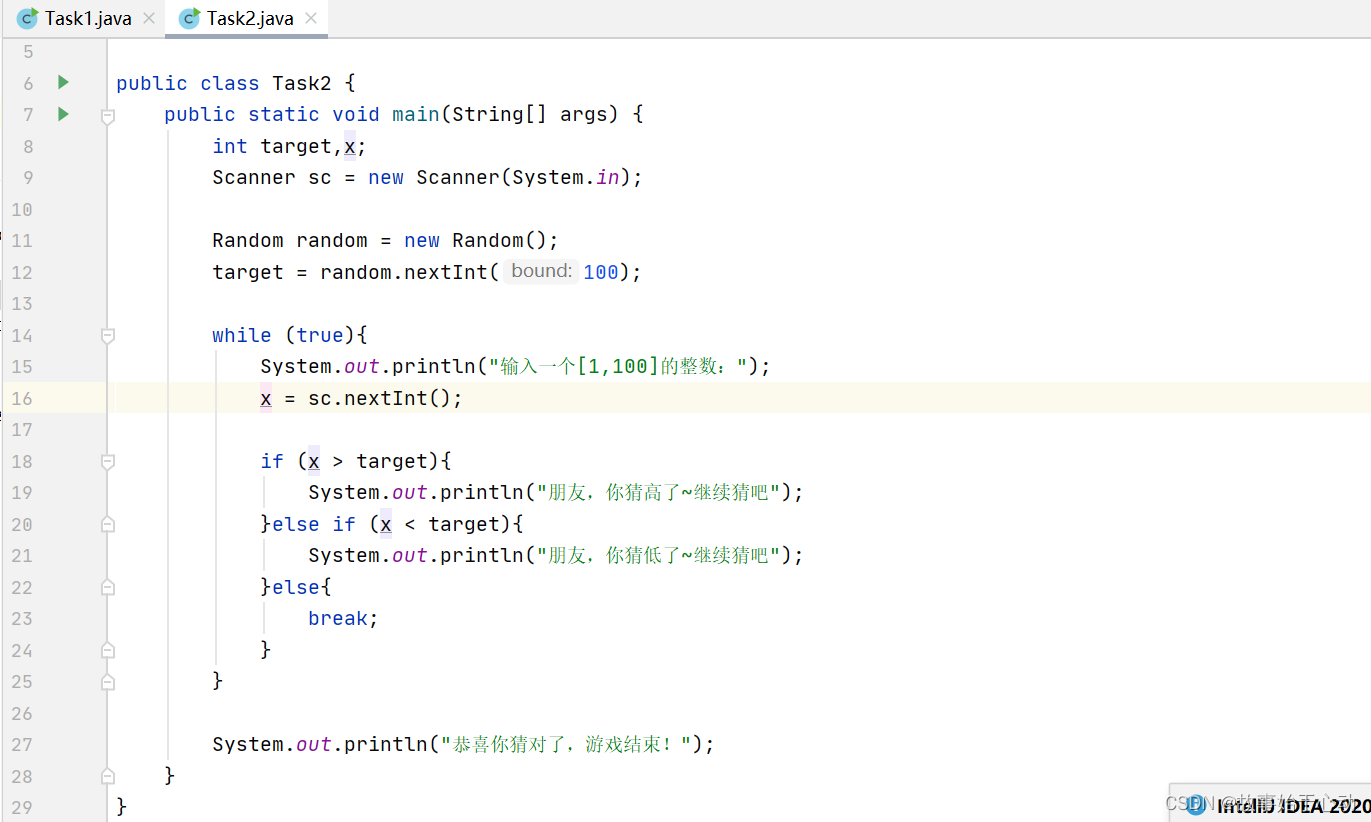Fold the else if (x < target) block

(x=108, y=524)
